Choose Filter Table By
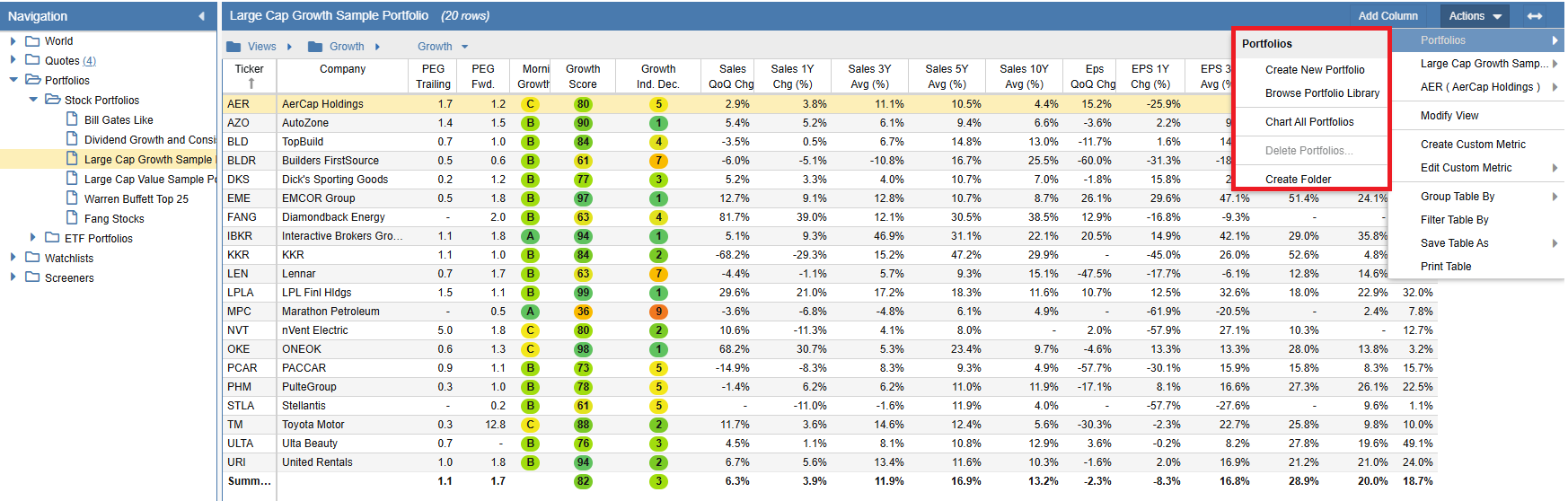 coord(1454,220)
